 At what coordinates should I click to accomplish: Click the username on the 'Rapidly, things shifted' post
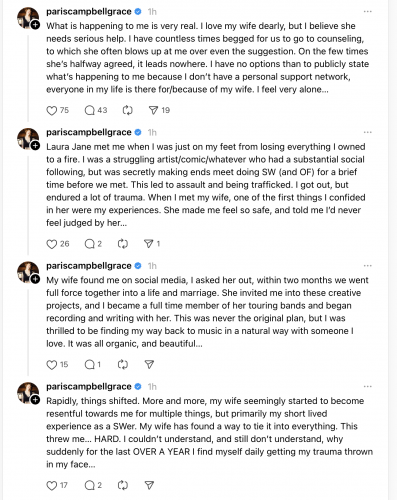coord(89,386)
